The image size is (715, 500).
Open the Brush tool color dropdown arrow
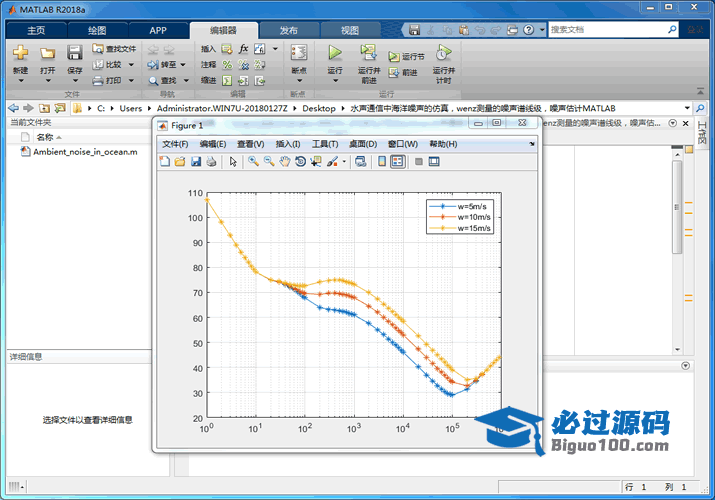[345, 162]
